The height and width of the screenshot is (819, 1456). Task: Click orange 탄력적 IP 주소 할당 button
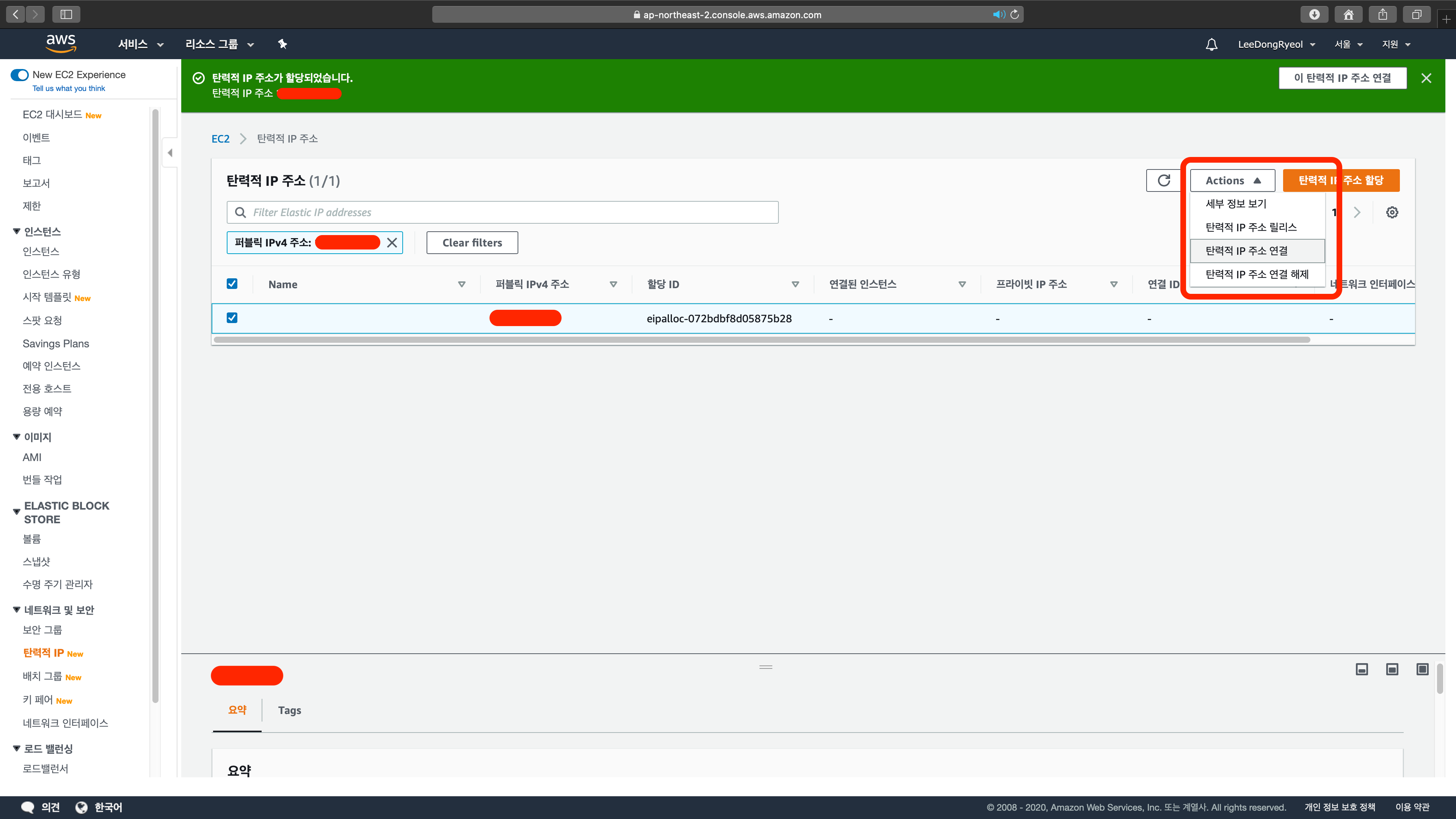pos(1341,180)
